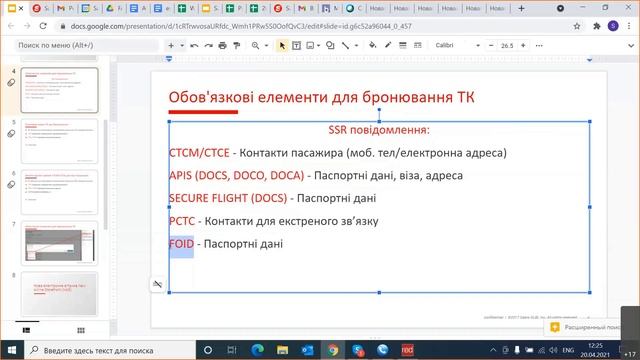Increase font size with plus button
The height and width of the screenshot is (360, 640).
[x=523, y=45]
